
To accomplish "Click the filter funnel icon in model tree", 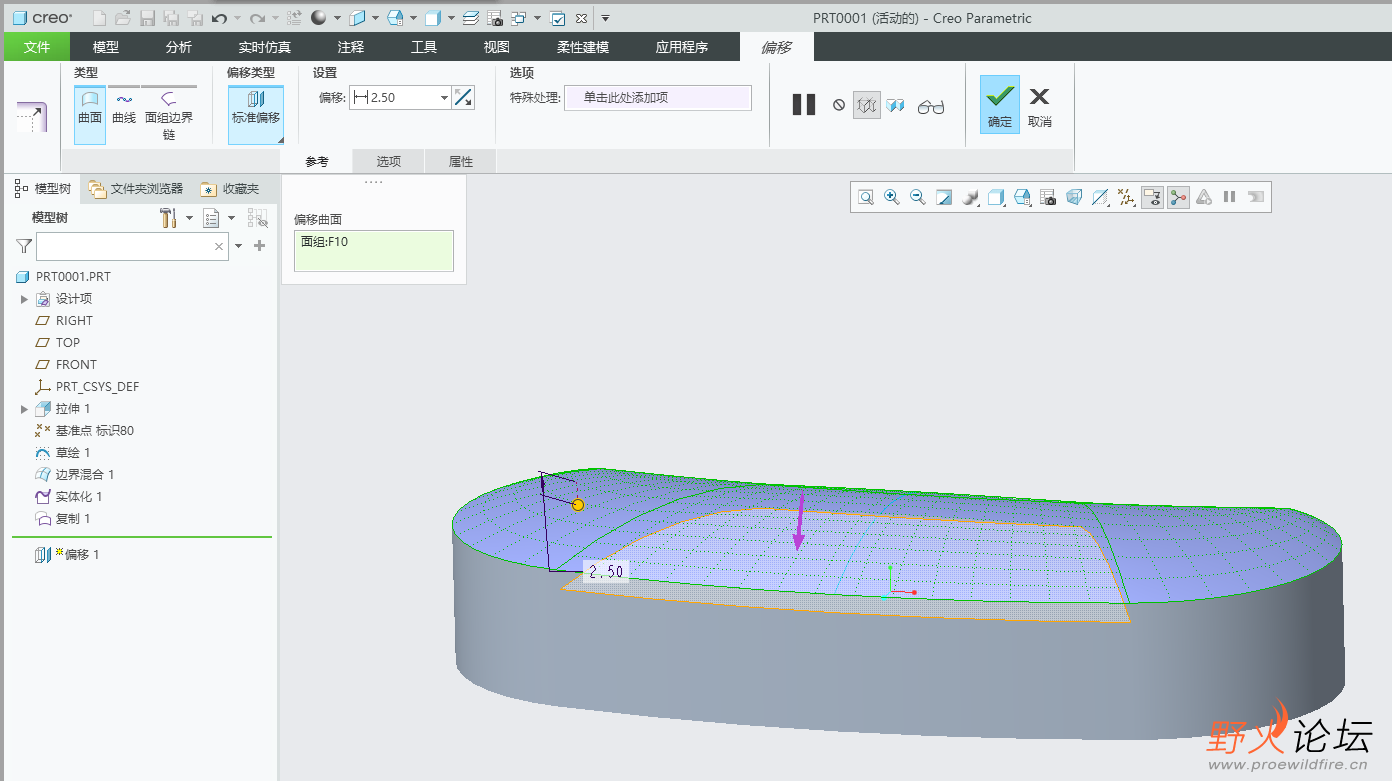I will pos(24,246).
